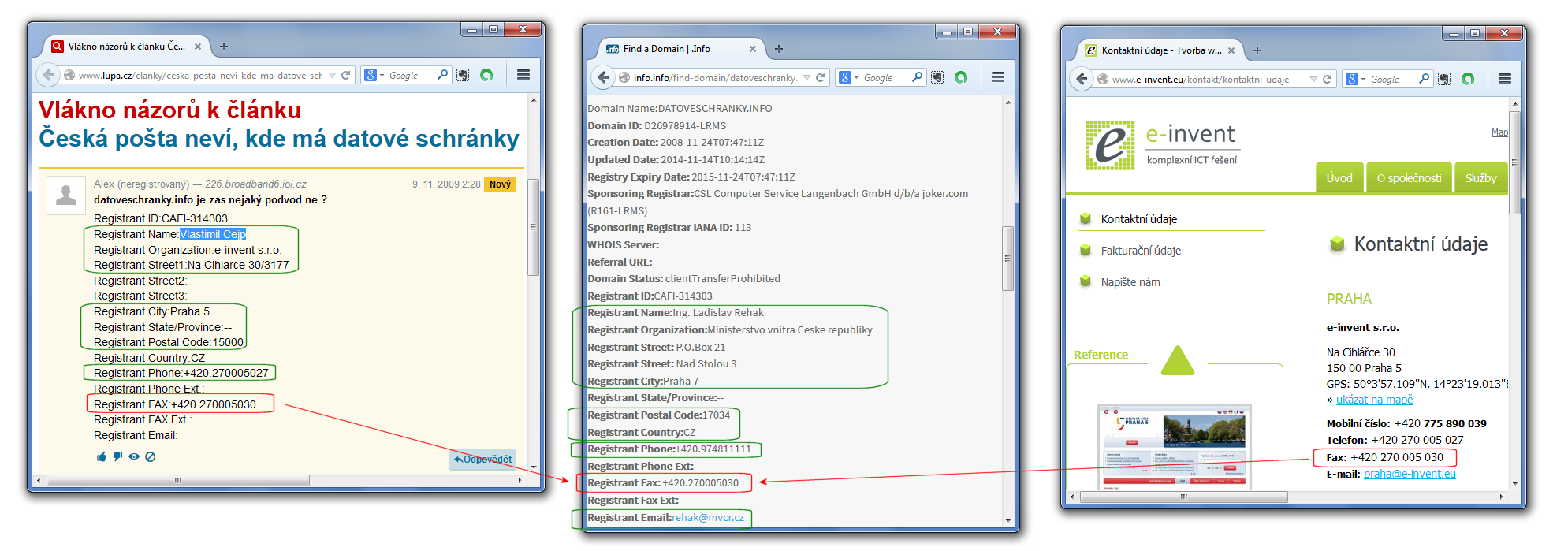
Task: Click the Map link at top right
Action: (x=1499, y=132)
